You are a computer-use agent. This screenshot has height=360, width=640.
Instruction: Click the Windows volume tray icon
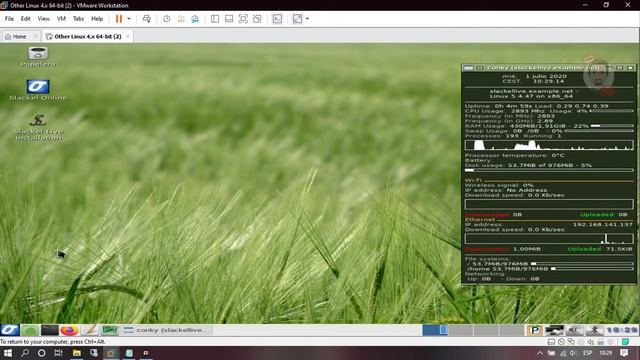573,353
